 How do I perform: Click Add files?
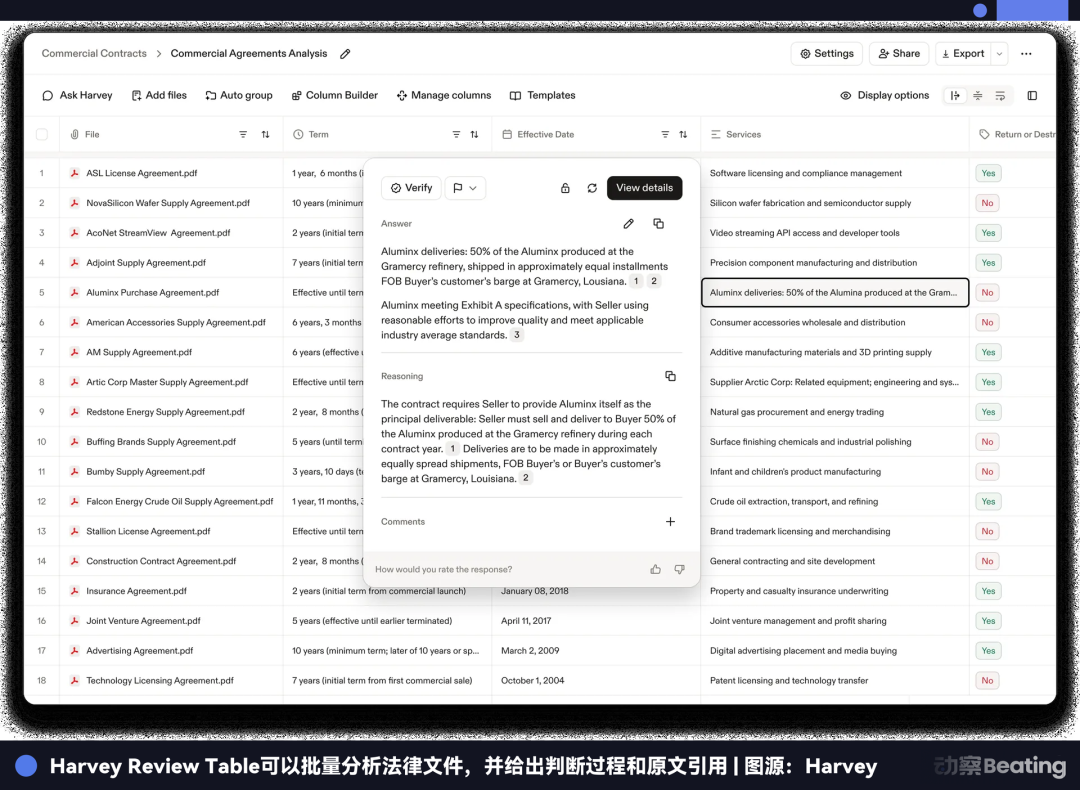coord(159,95)
